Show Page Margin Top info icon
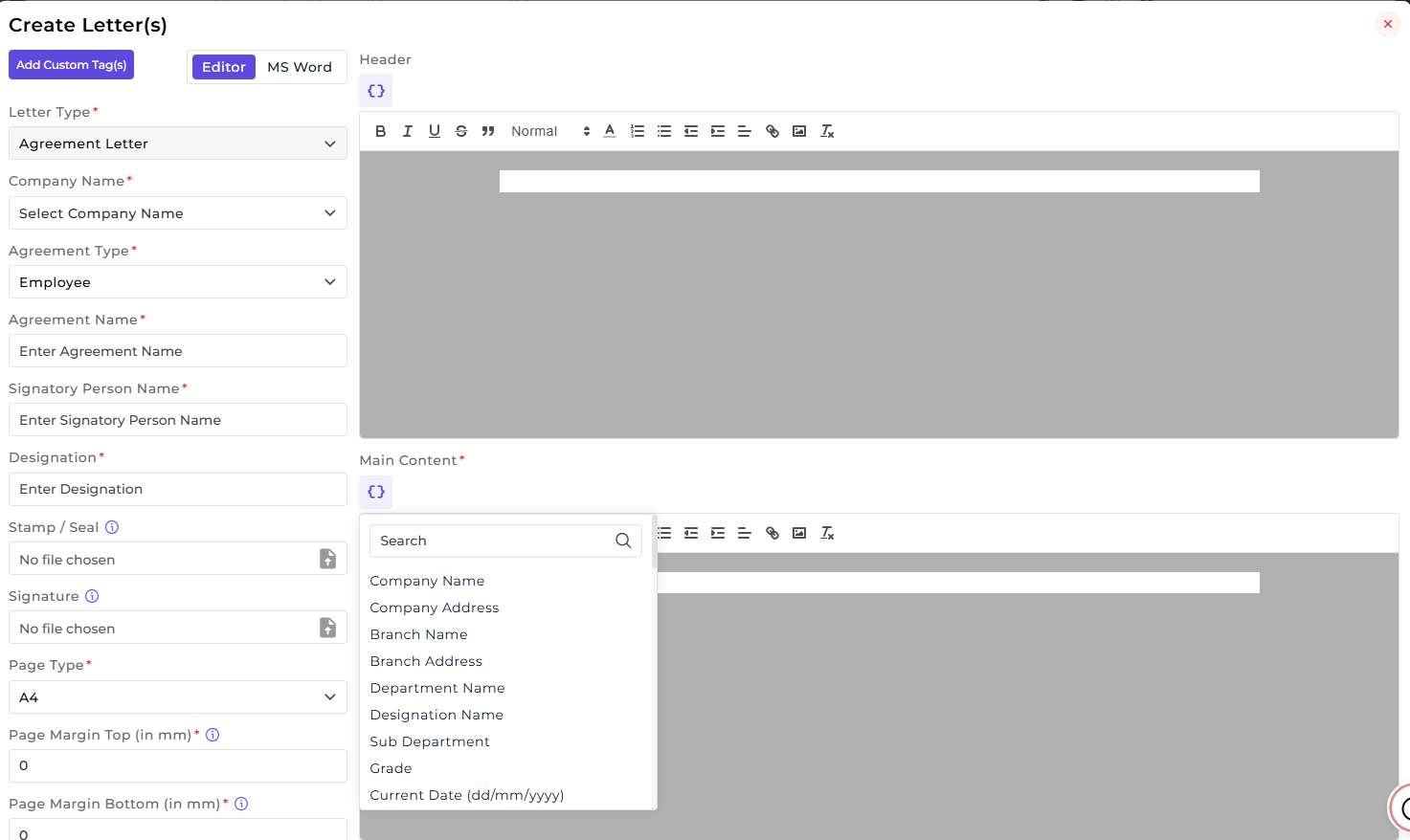The height and width of the screenshot is (840, 1410). 213,735
